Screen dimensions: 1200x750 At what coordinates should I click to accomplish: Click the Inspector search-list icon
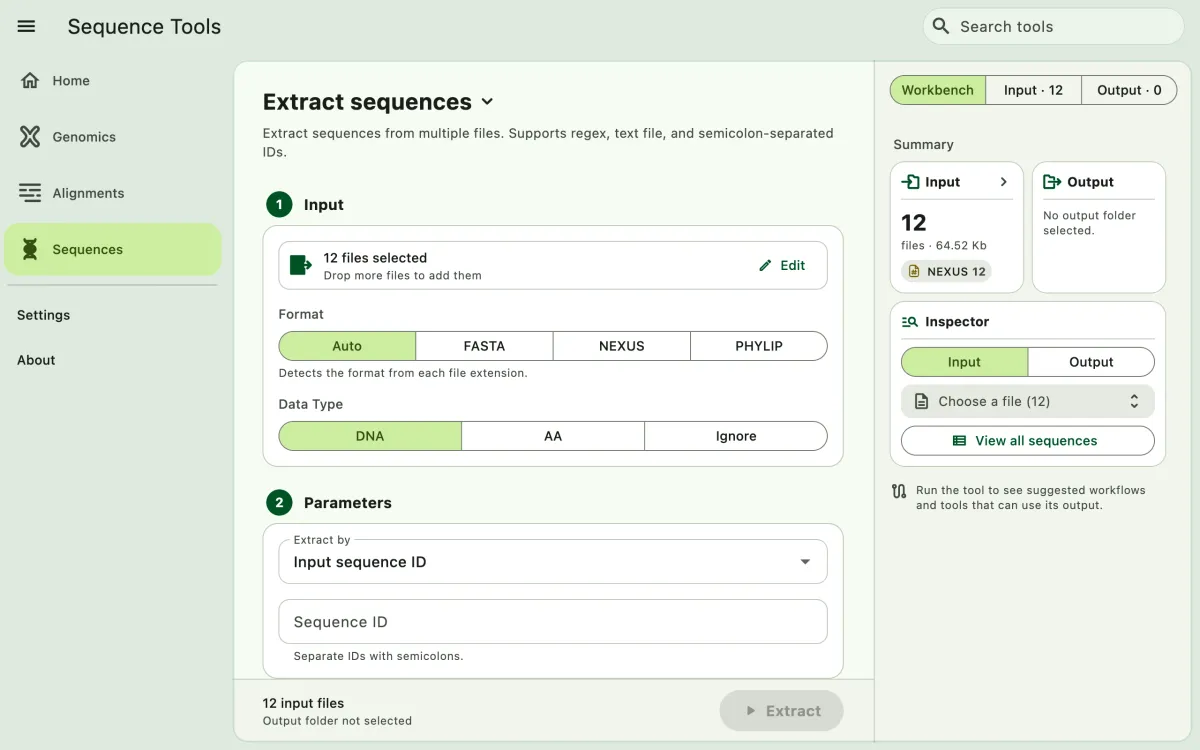click(x=910, y=322)
